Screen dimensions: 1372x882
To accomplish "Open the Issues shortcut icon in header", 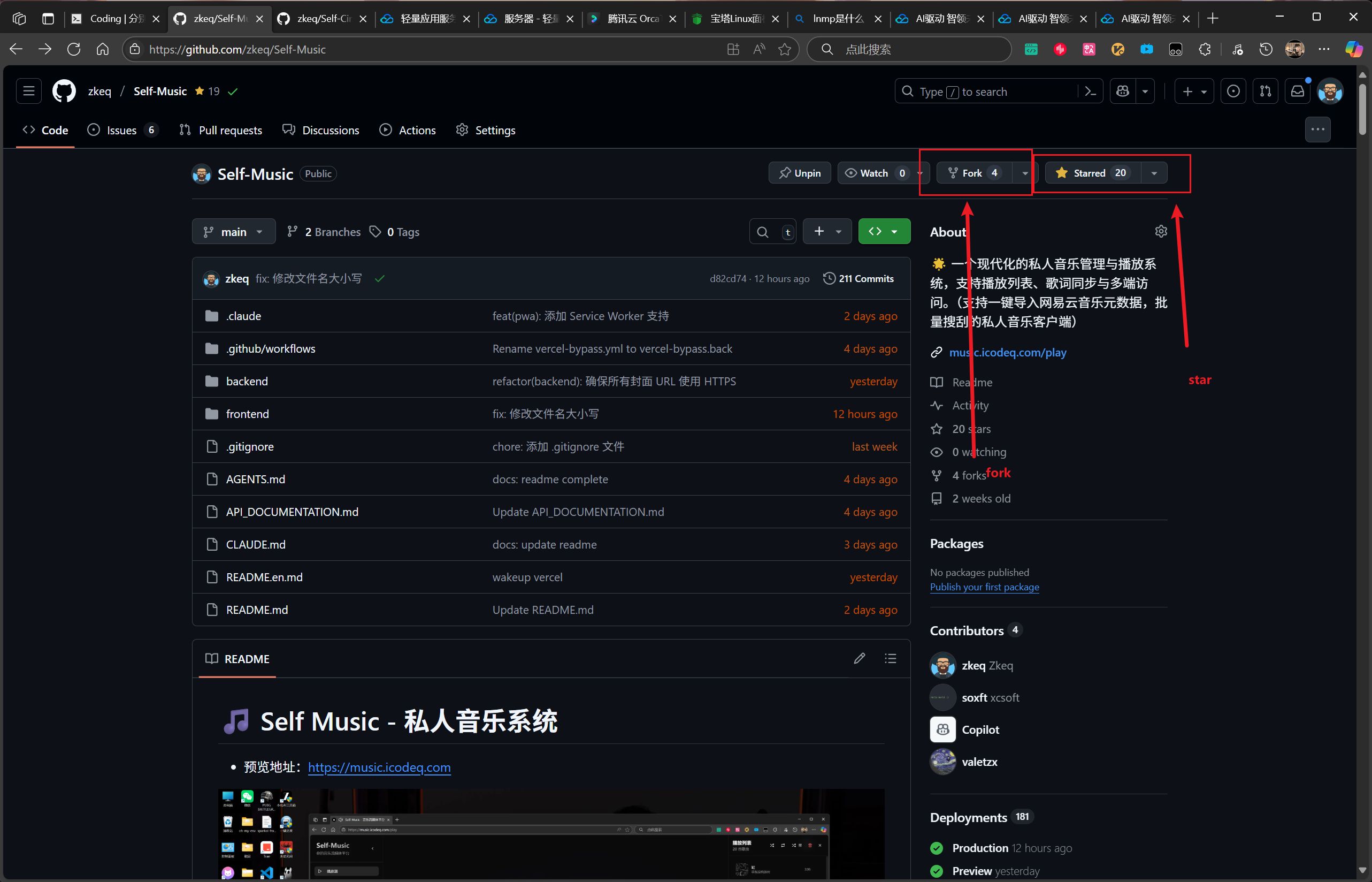I will click(x=1233, y=92).
